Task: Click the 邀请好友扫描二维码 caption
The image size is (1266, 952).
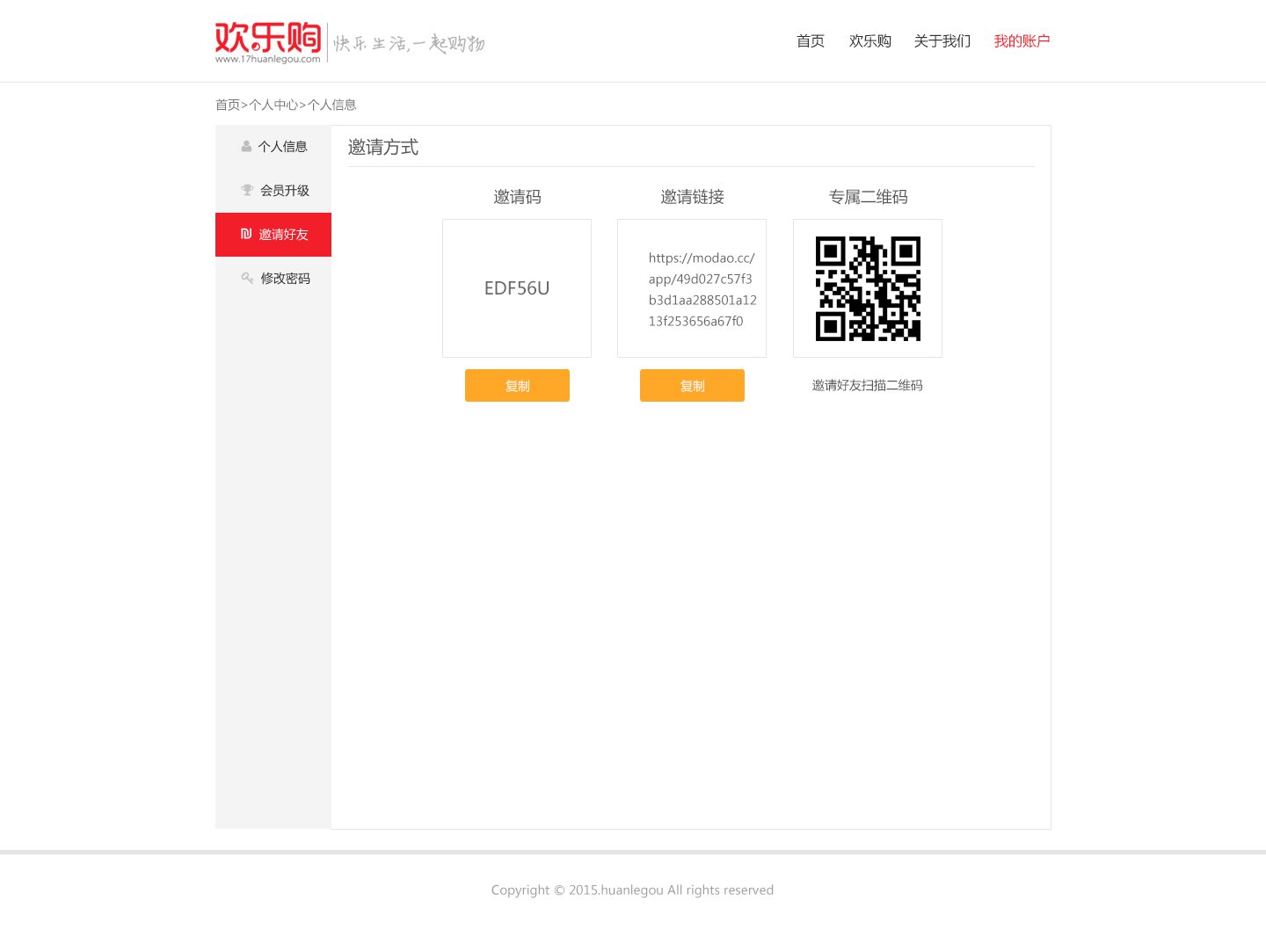Action: (x=867, y=385)
